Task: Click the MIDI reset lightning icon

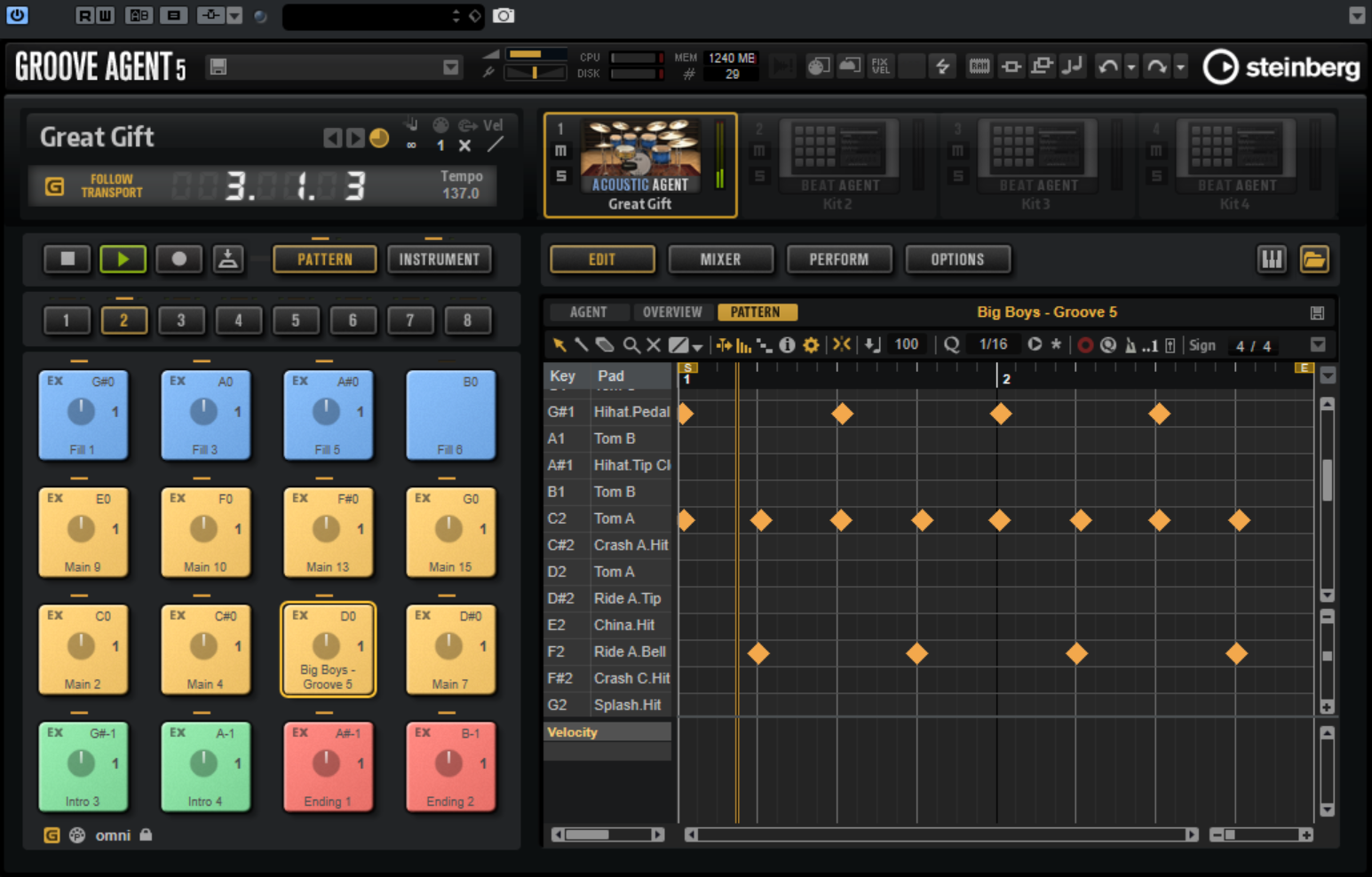Action: (942, 66)
